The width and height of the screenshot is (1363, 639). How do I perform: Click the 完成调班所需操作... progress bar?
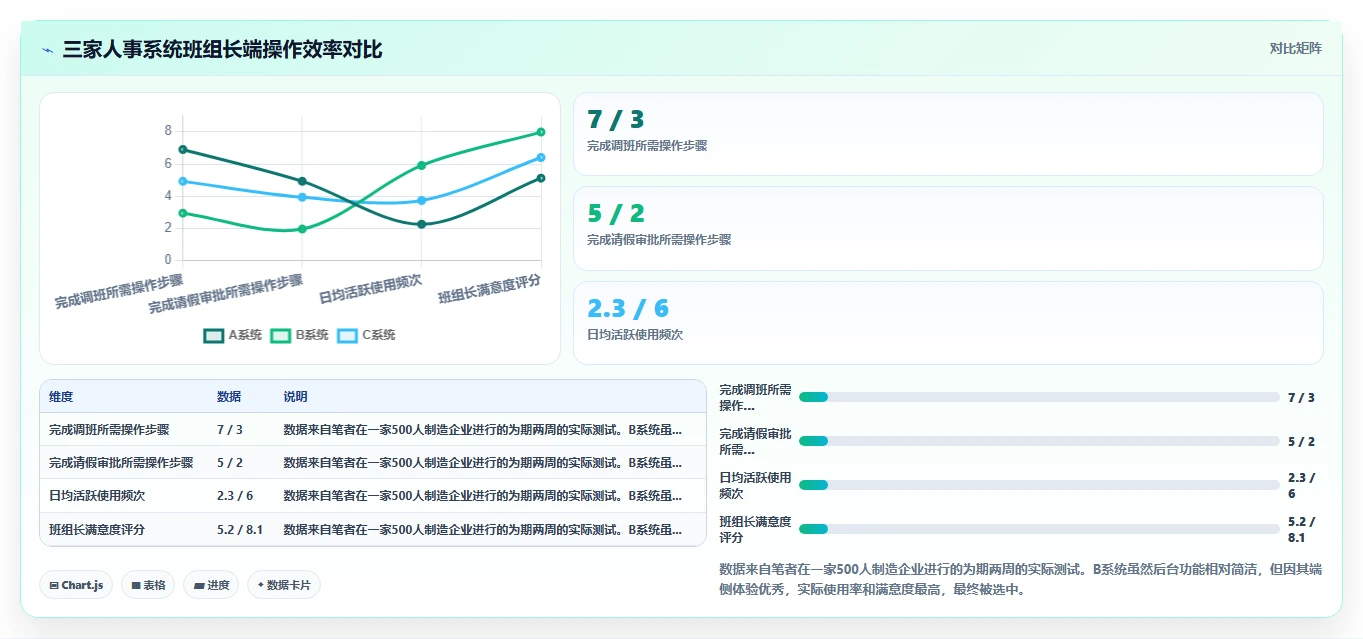[1039, 397]
